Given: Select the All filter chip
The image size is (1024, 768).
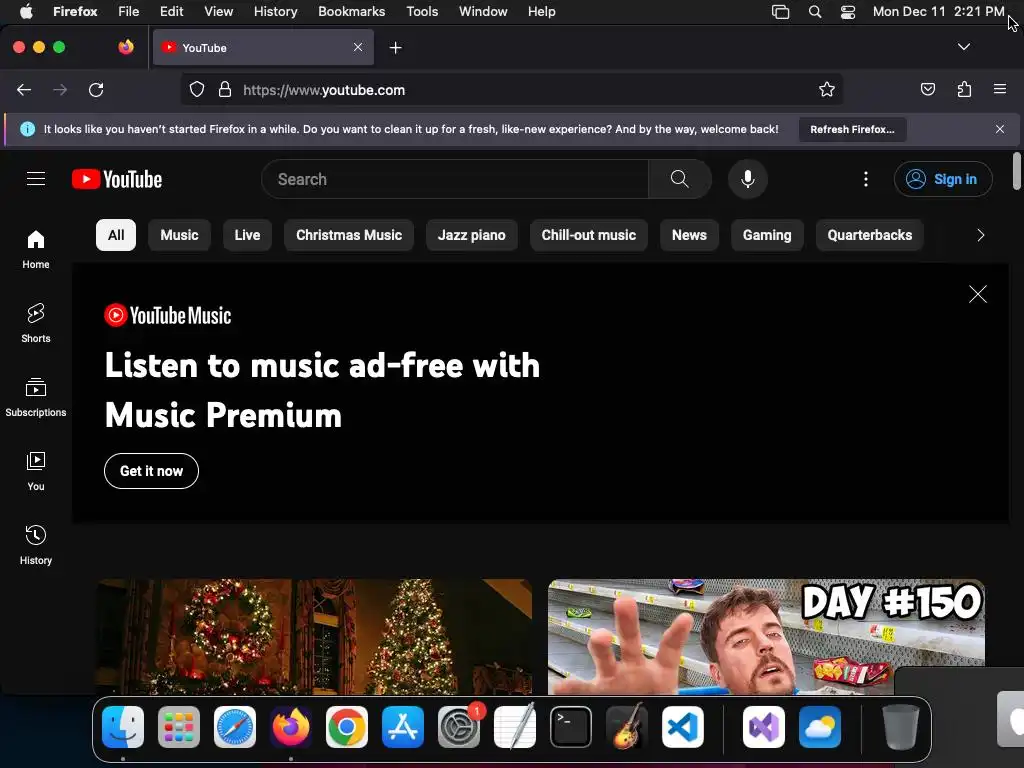Looking at the screenshot, I should coord(116,235).
